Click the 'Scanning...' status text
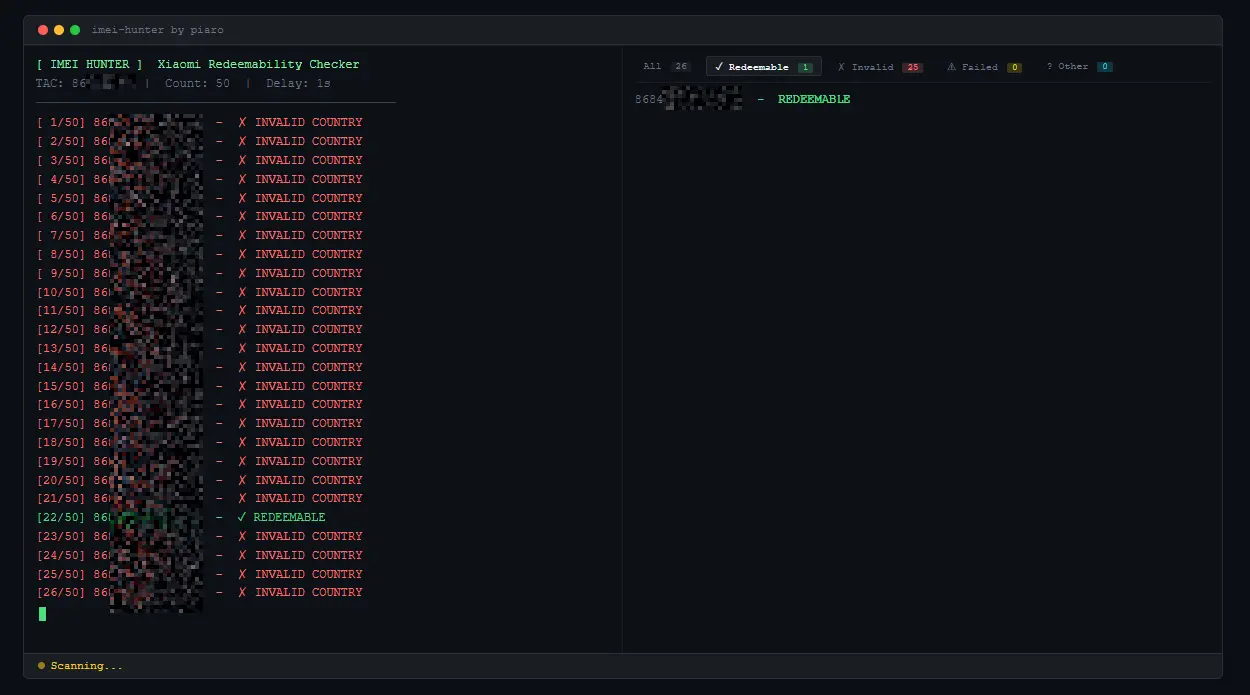1250x695 pixels. [x=87, y=666]
